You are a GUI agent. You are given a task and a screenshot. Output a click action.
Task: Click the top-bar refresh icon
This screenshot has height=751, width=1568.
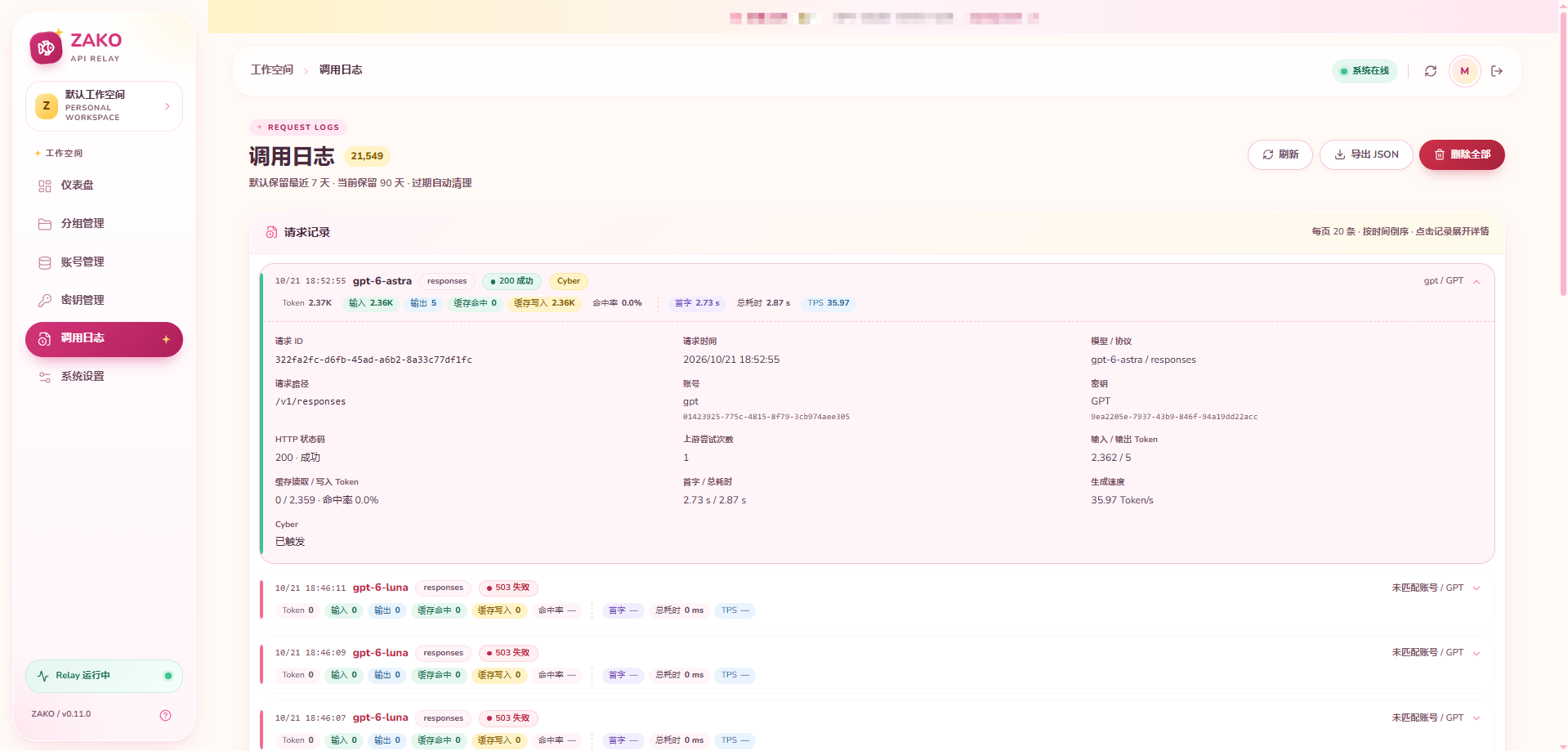(1431, 71)
